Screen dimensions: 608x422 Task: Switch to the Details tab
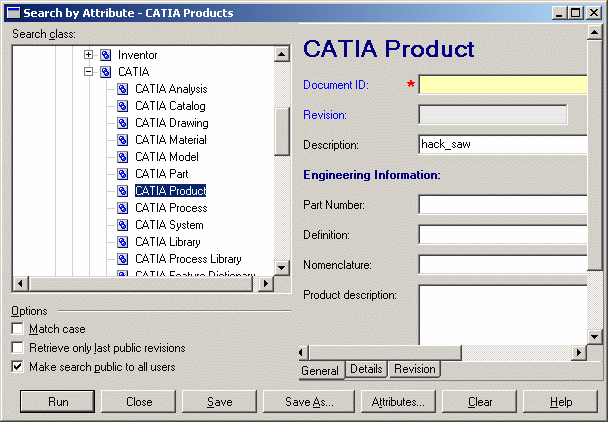366,369
